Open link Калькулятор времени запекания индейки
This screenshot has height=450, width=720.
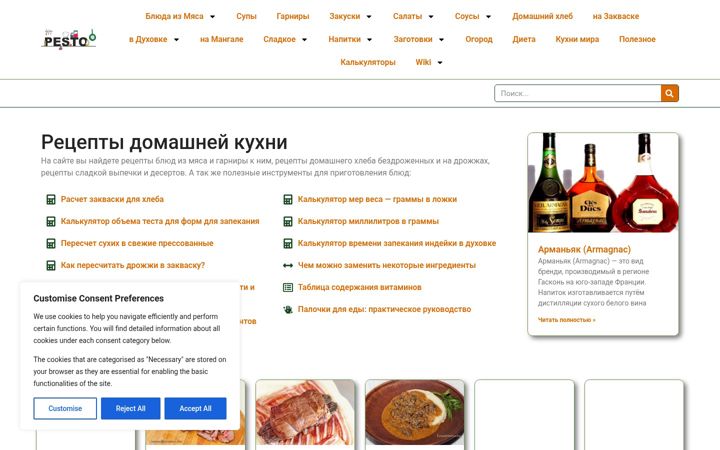[397, 243]
